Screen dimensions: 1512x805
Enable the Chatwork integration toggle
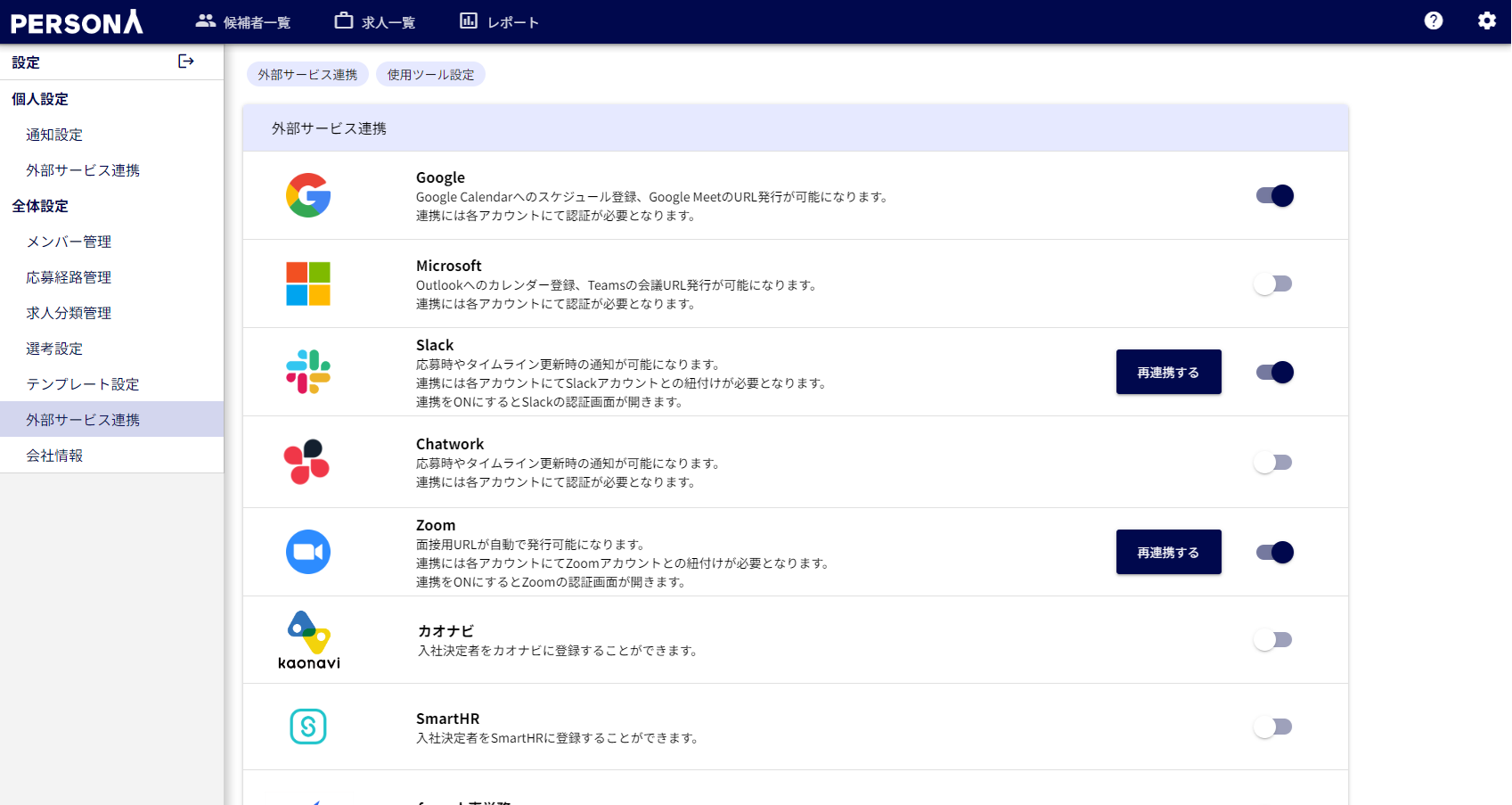click(x=1272, y=462)
